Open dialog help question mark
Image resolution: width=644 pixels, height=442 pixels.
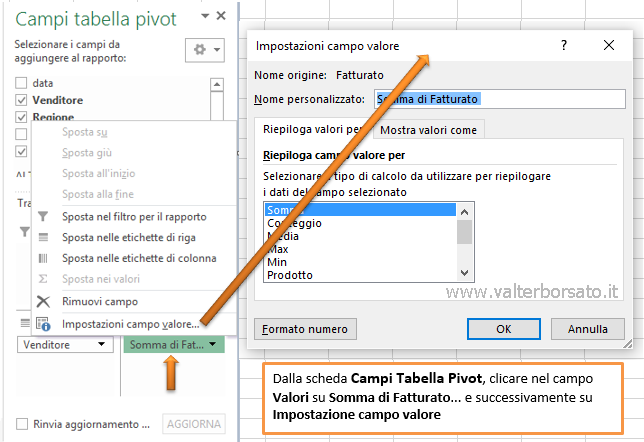click(564, 45)
